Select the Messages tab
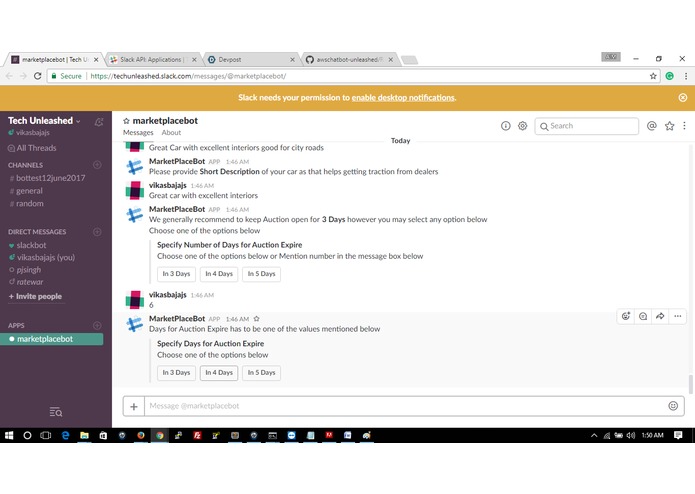The height and width of the screenshot is (494, 695). pos(138,132)
